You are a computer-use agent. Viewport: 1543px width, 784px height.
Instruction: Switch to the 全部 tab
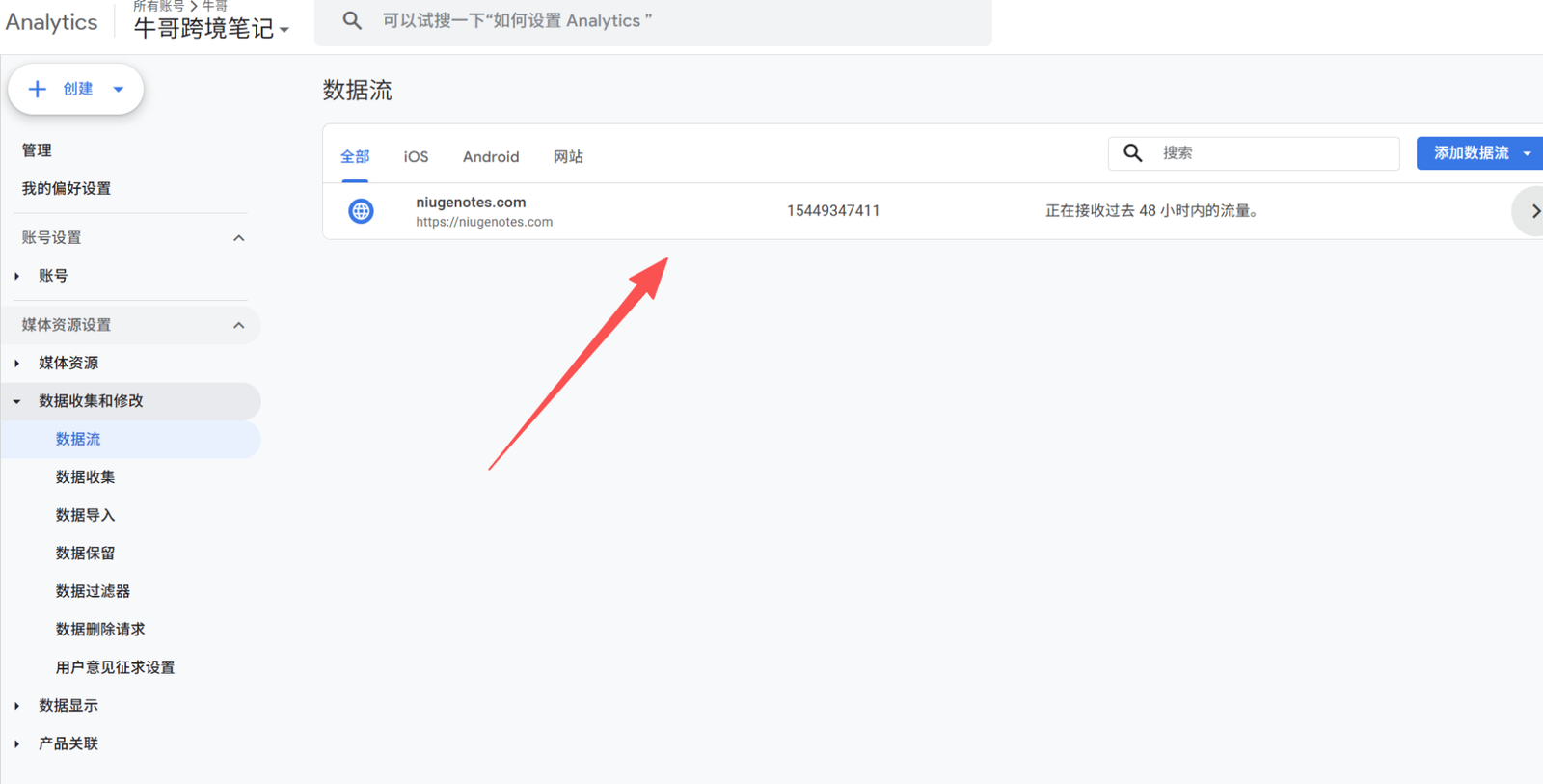point(355,156)
